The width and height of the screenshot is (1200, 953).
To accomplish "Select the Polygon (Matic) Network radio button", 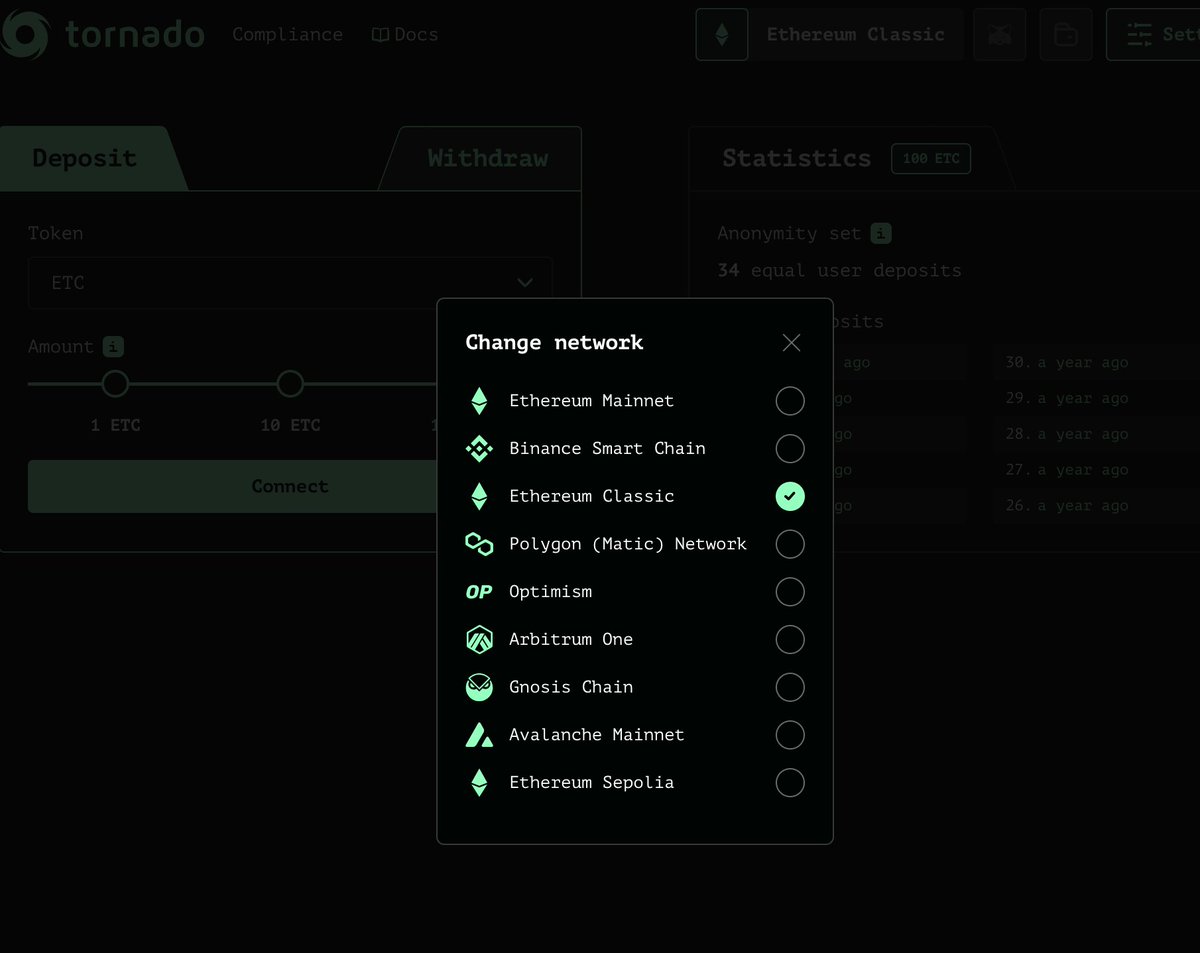I will point(790,544).
